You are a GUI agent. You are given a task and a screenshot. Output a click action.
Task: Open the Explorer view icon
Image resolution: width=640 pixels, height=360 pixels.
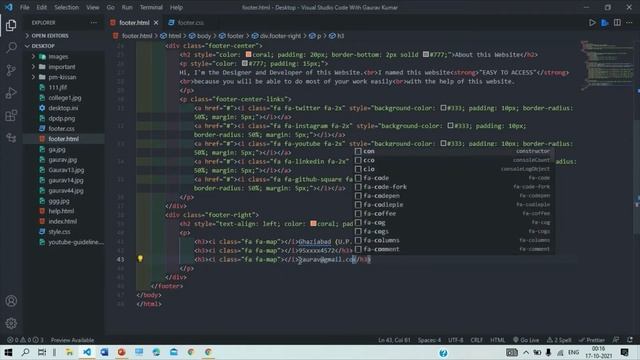[x=11, y=25]
